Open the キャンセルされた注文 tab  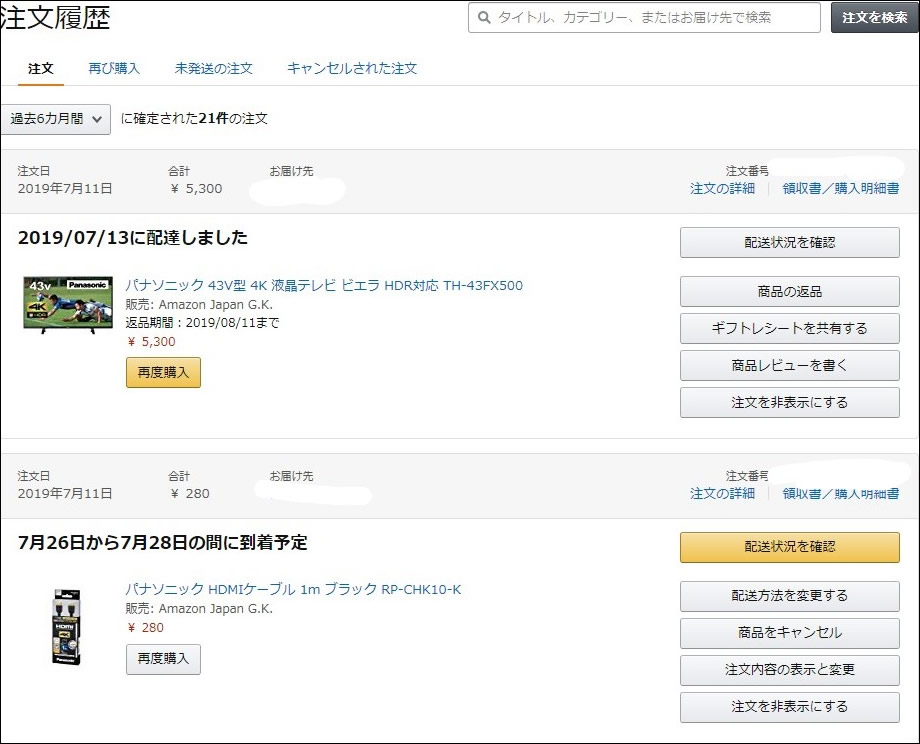(x=352, y=69)
